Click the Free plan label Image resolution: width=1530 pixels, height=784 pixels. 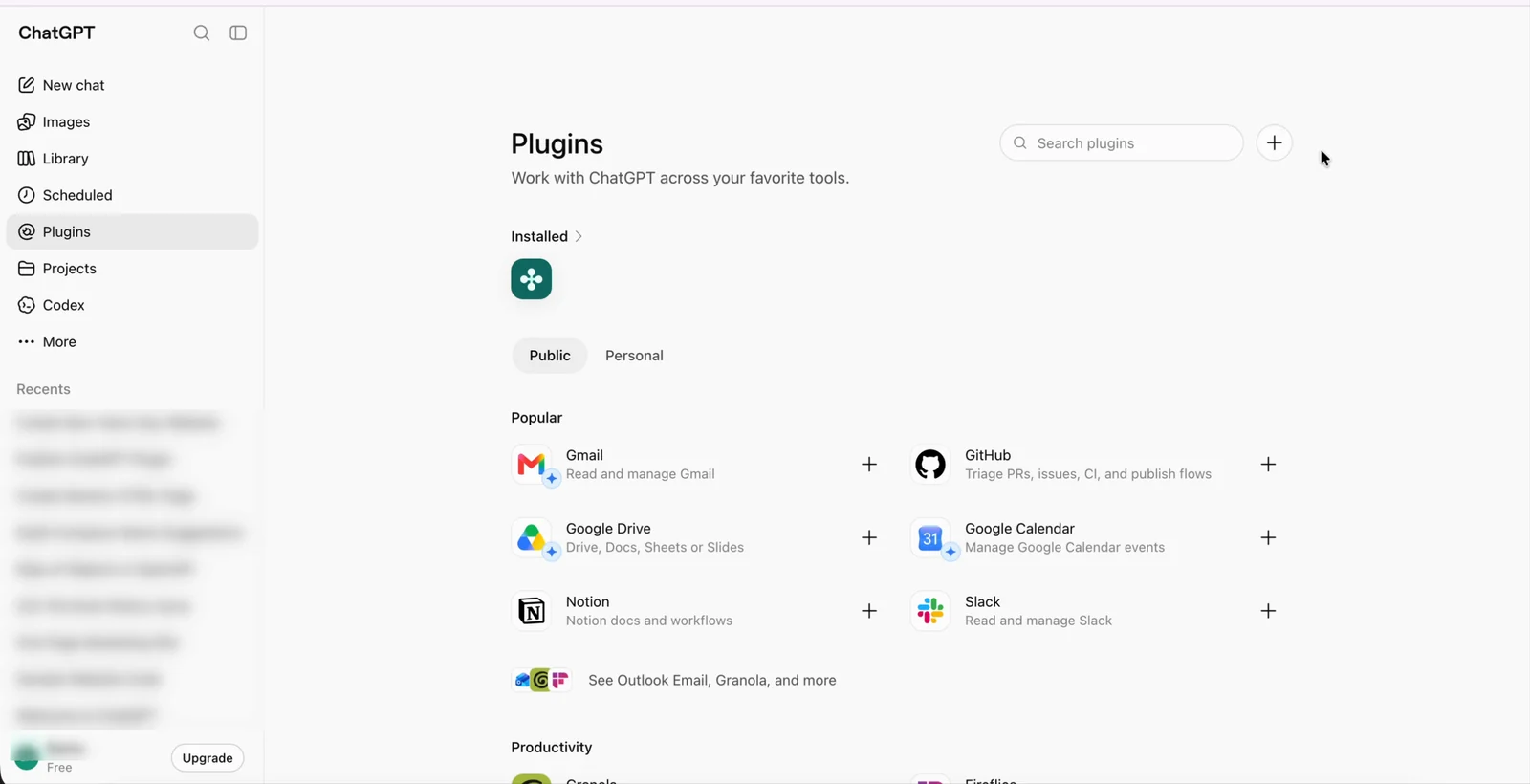(59, 768)
